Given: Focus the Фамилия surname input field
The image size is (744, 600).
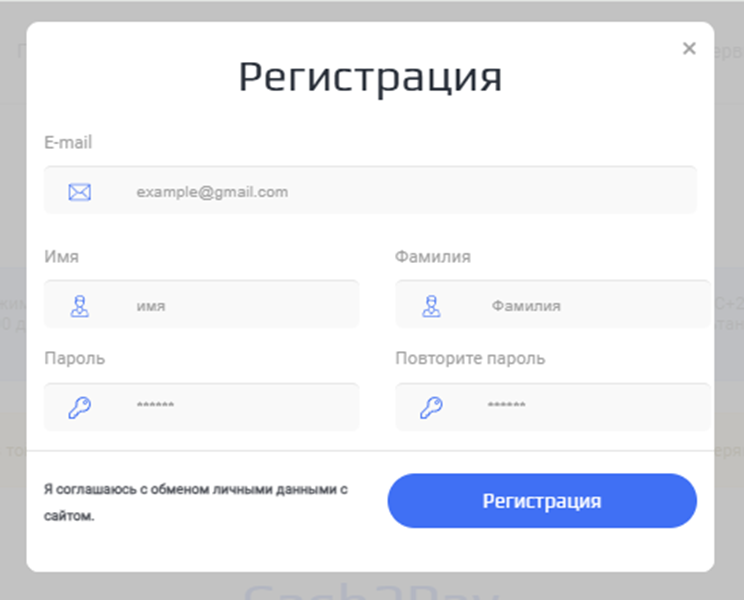Looking at the screenshot, I should pyautogui.click(x=553, y=304).
